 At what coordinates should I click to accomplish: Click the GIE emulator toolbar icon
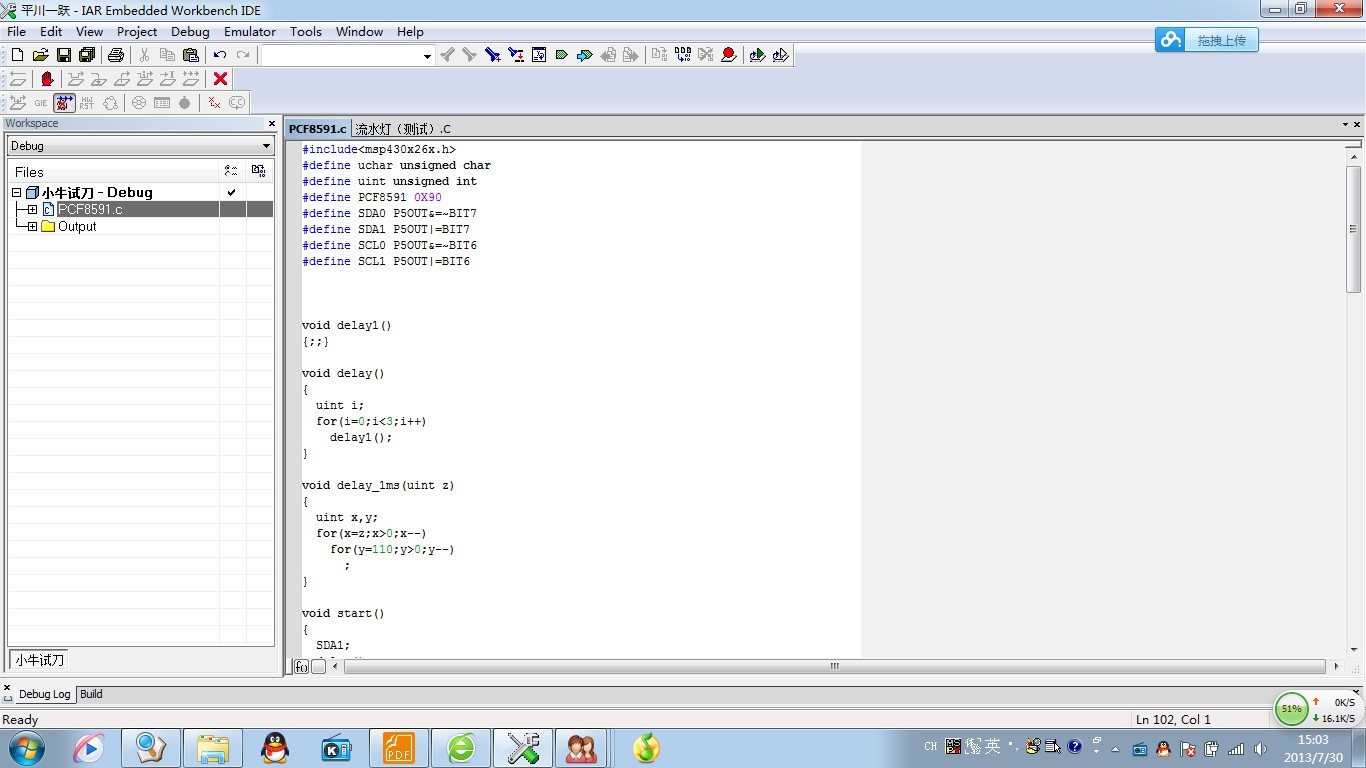coord(41,103)
